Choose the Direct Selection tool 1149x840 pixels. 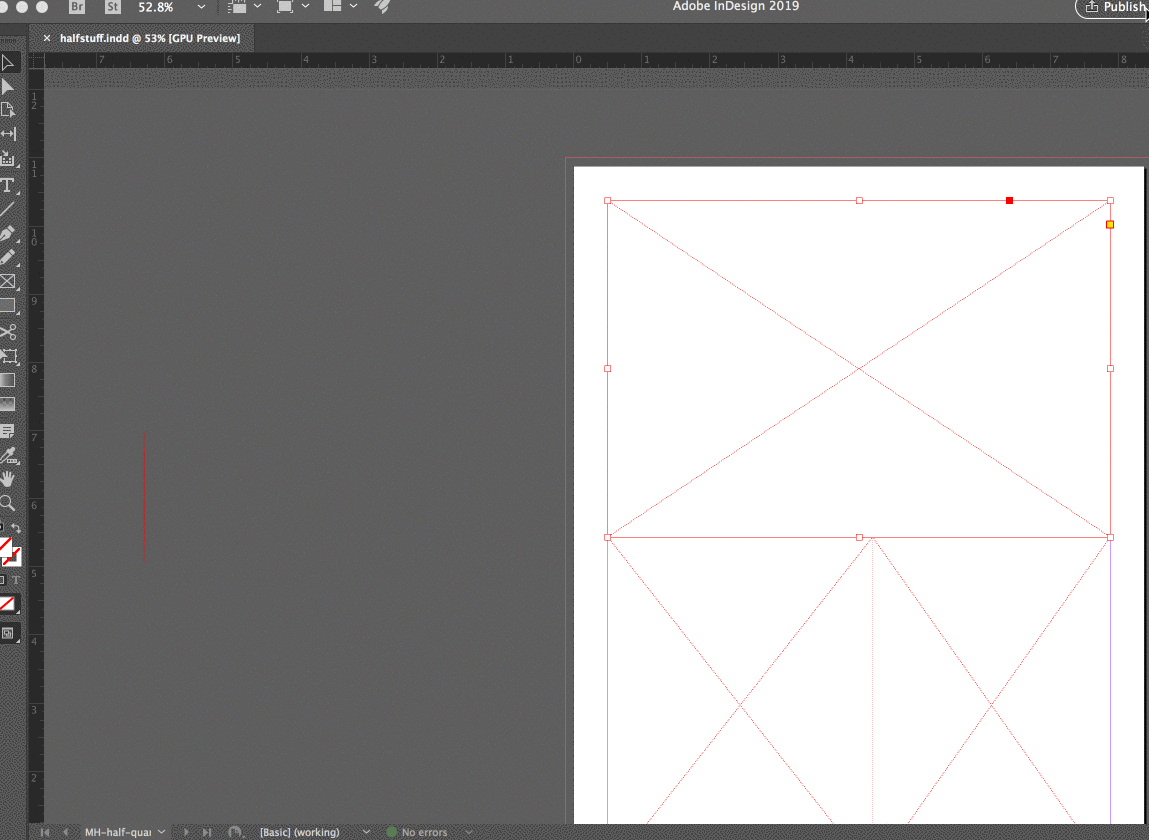[x=11, y=87]
